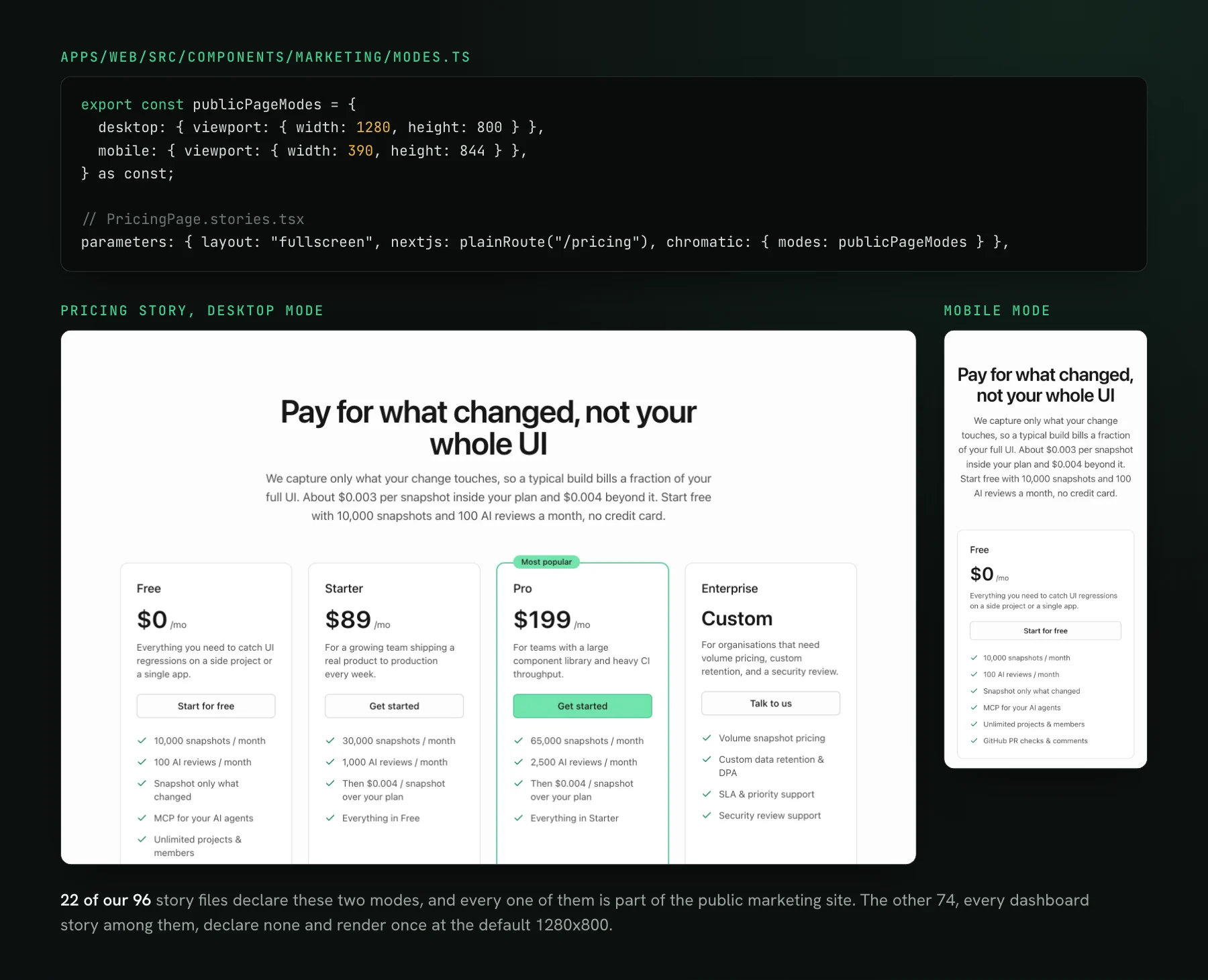Click the checkmark beside Security review support
The width and height of the screenshot is (1208, 980).
point(707,815)
